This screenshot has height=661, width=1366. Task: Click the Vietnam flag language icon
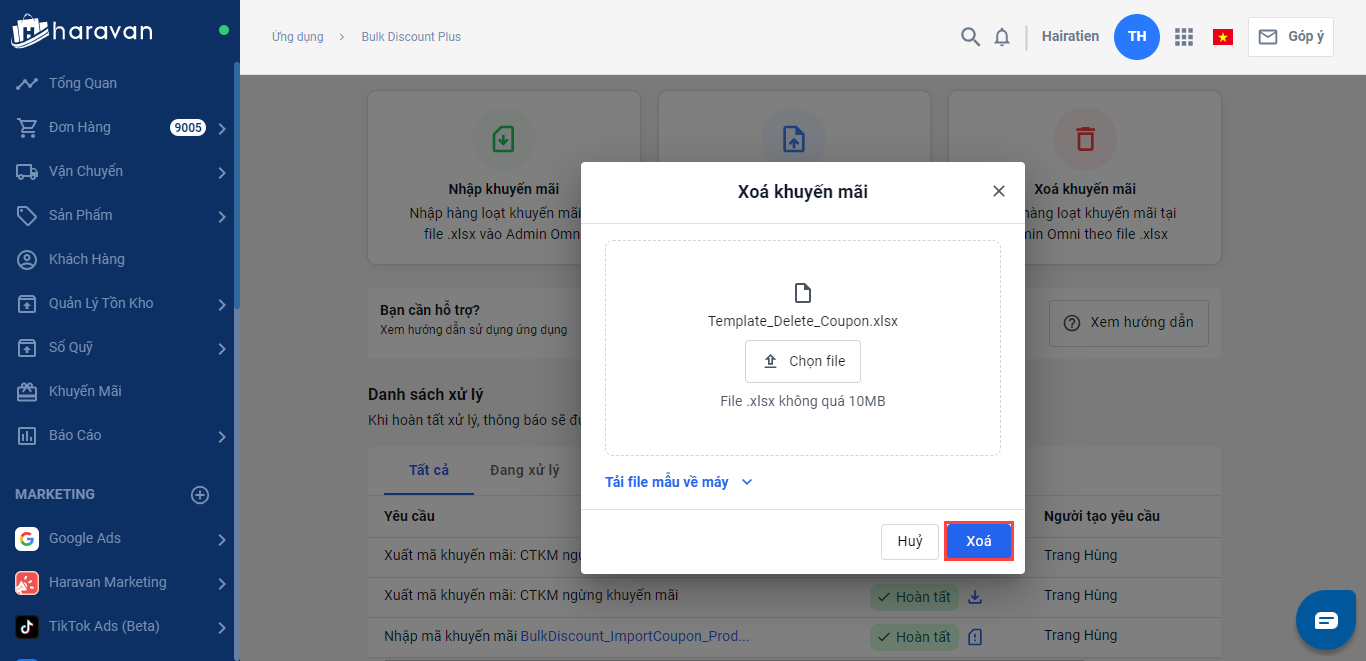coord(1222,37)
